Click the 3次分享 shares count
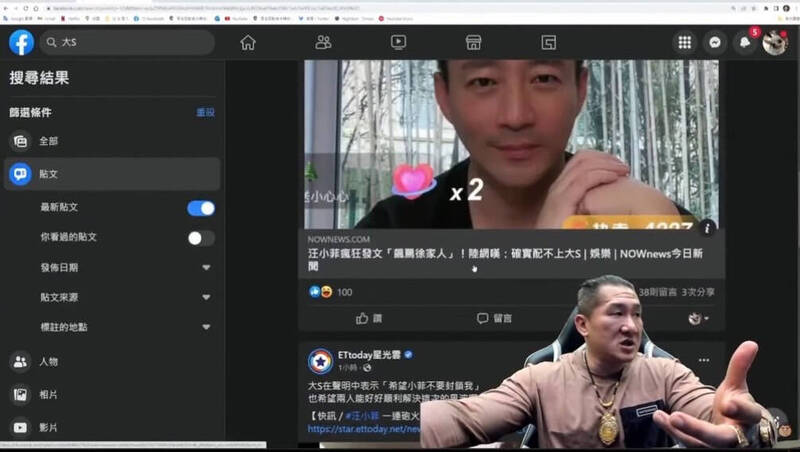The image size is (800, 452). (x=698, y=292)
